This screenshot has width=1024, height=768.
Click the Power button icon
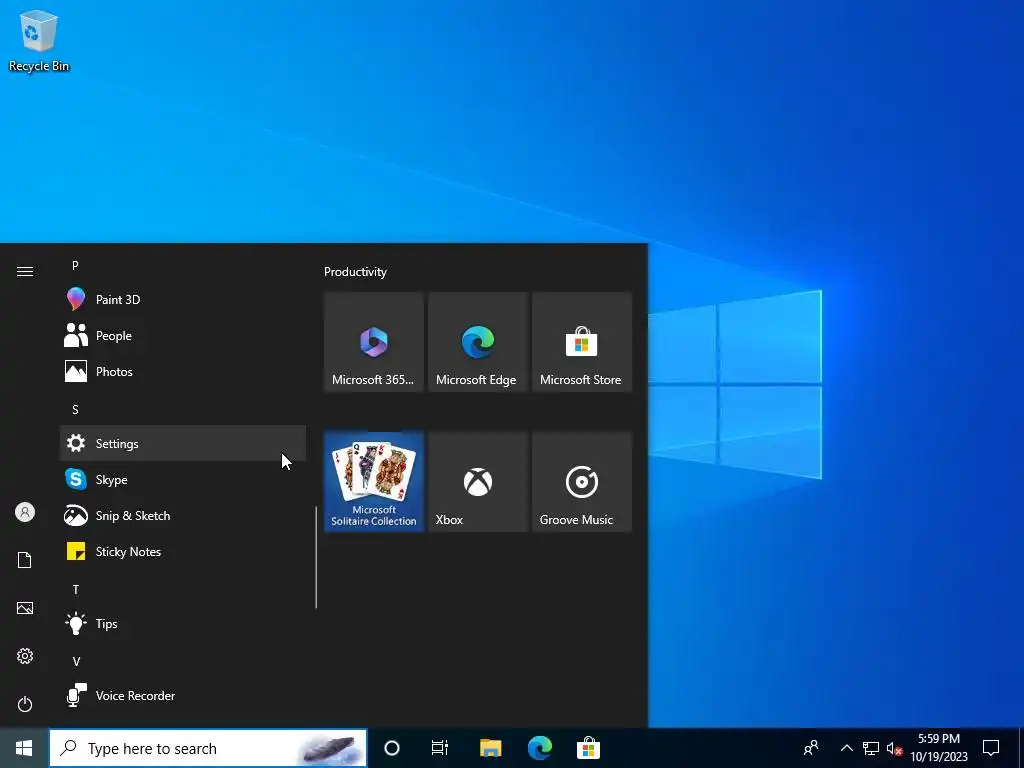[25, 704]
